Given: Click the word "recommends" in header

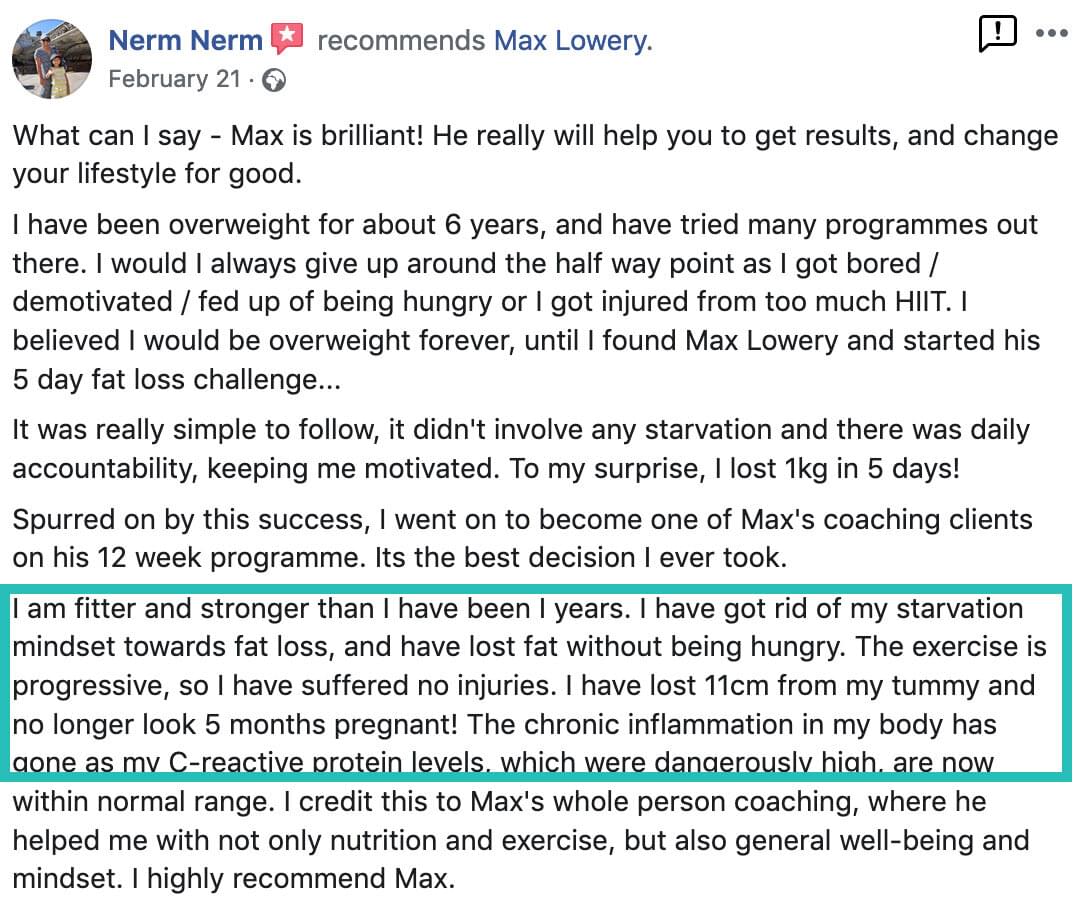Looking at the screenshot, I should click(401, 41).
